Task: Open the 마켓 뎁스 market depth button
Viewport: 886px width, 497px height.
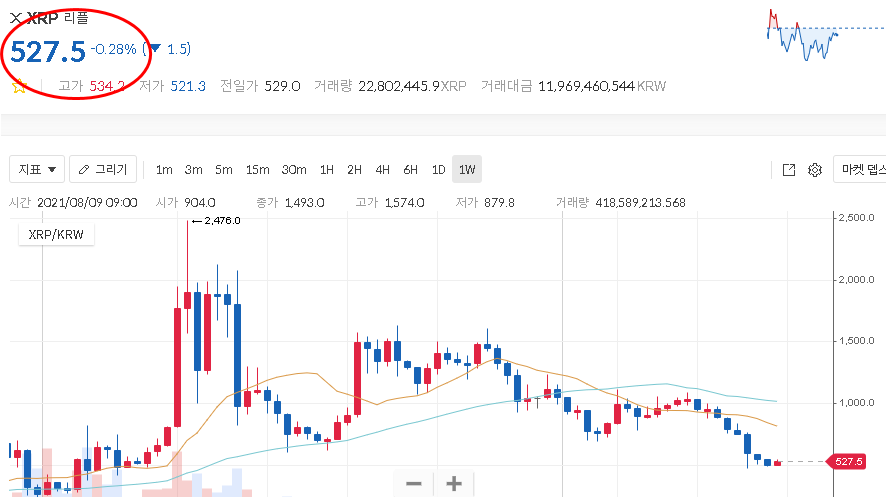Action: (x=859, y=169)
